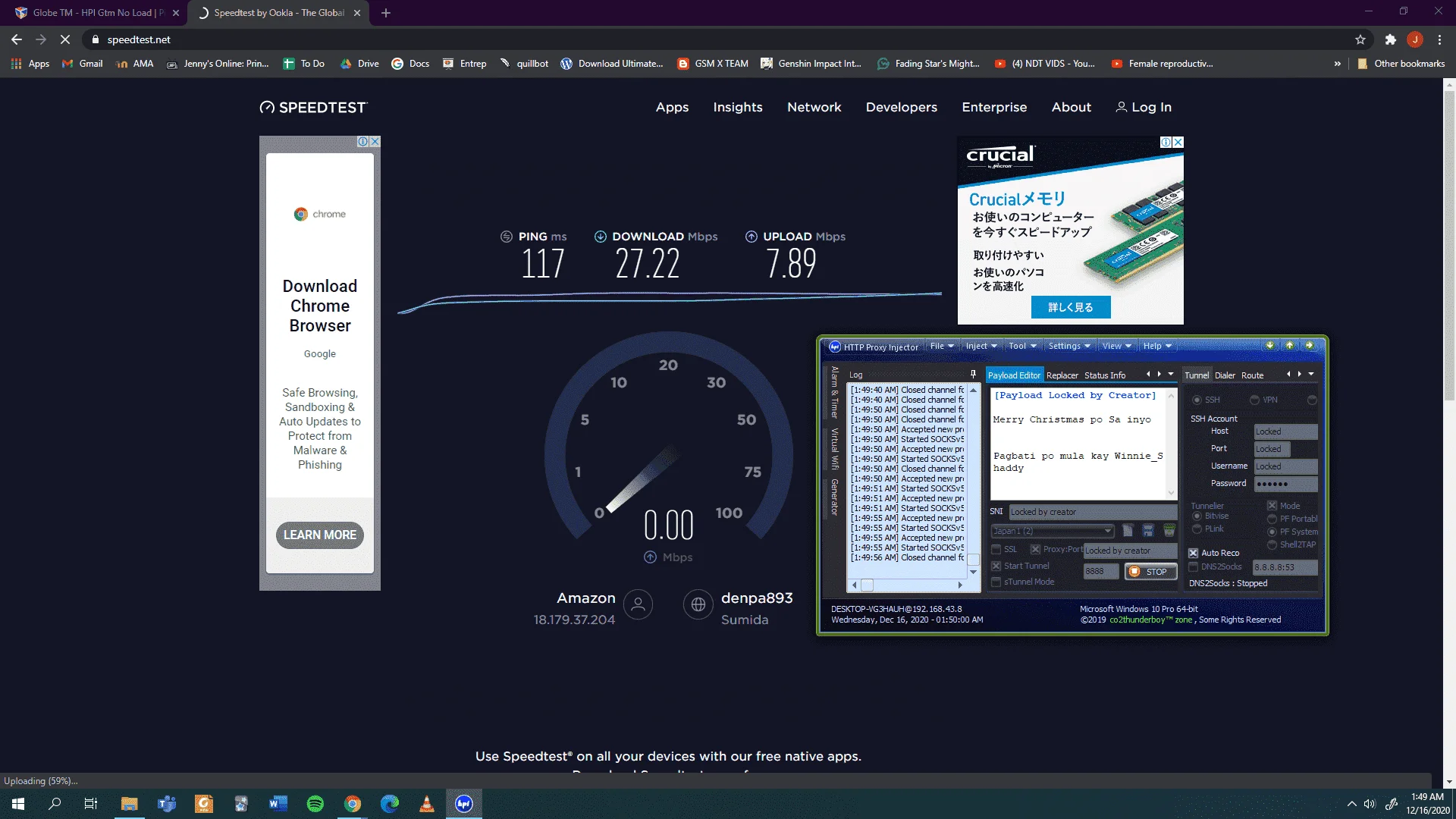1456x819 pixels.
Task: Click the new config file icon in HTTP Proxy Injector
Action: [x=1128, y=531]
